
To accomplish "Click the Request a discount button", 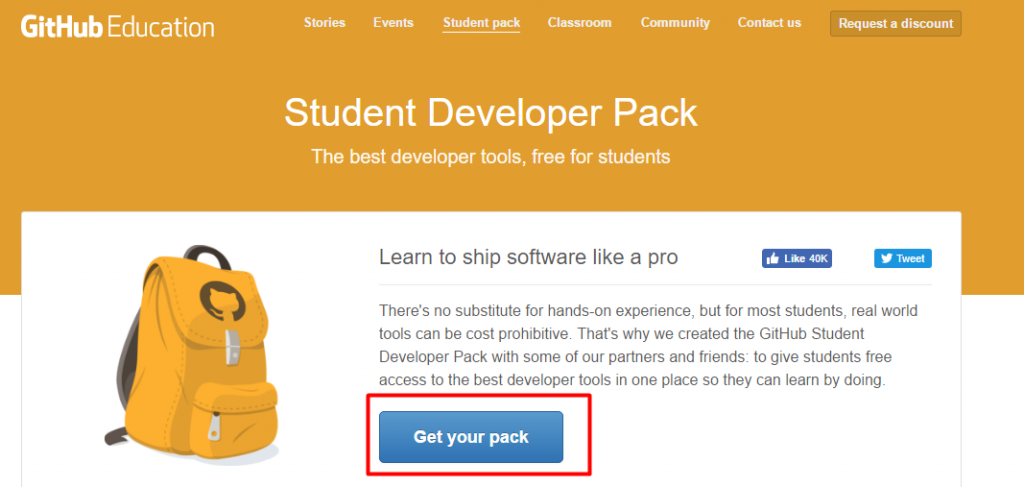I will point(896,24).
